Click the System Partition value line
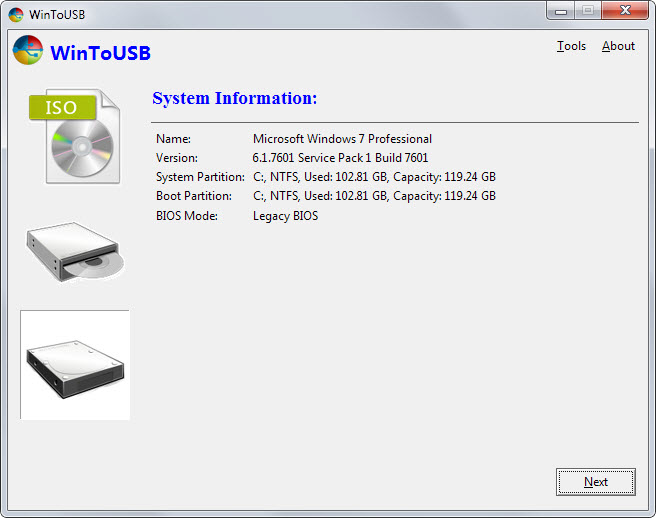This screenshot has height=518, width=656. [x=374, y=177]
